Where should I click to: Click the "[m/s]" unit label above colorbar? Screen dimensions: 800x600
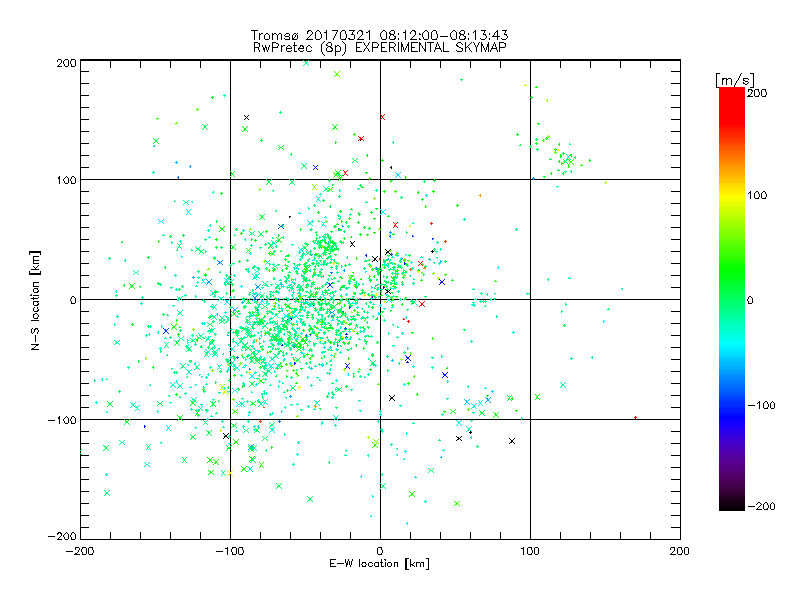(735, 80)
